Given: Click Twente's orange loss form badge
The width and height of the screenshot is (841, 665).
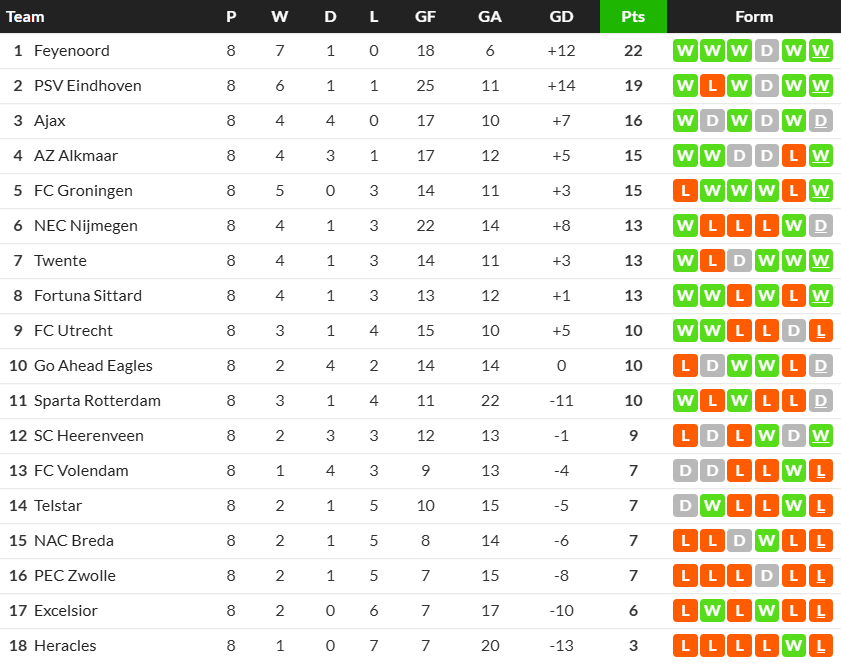Looking at the screenshot, I should [x=712, y=261].
